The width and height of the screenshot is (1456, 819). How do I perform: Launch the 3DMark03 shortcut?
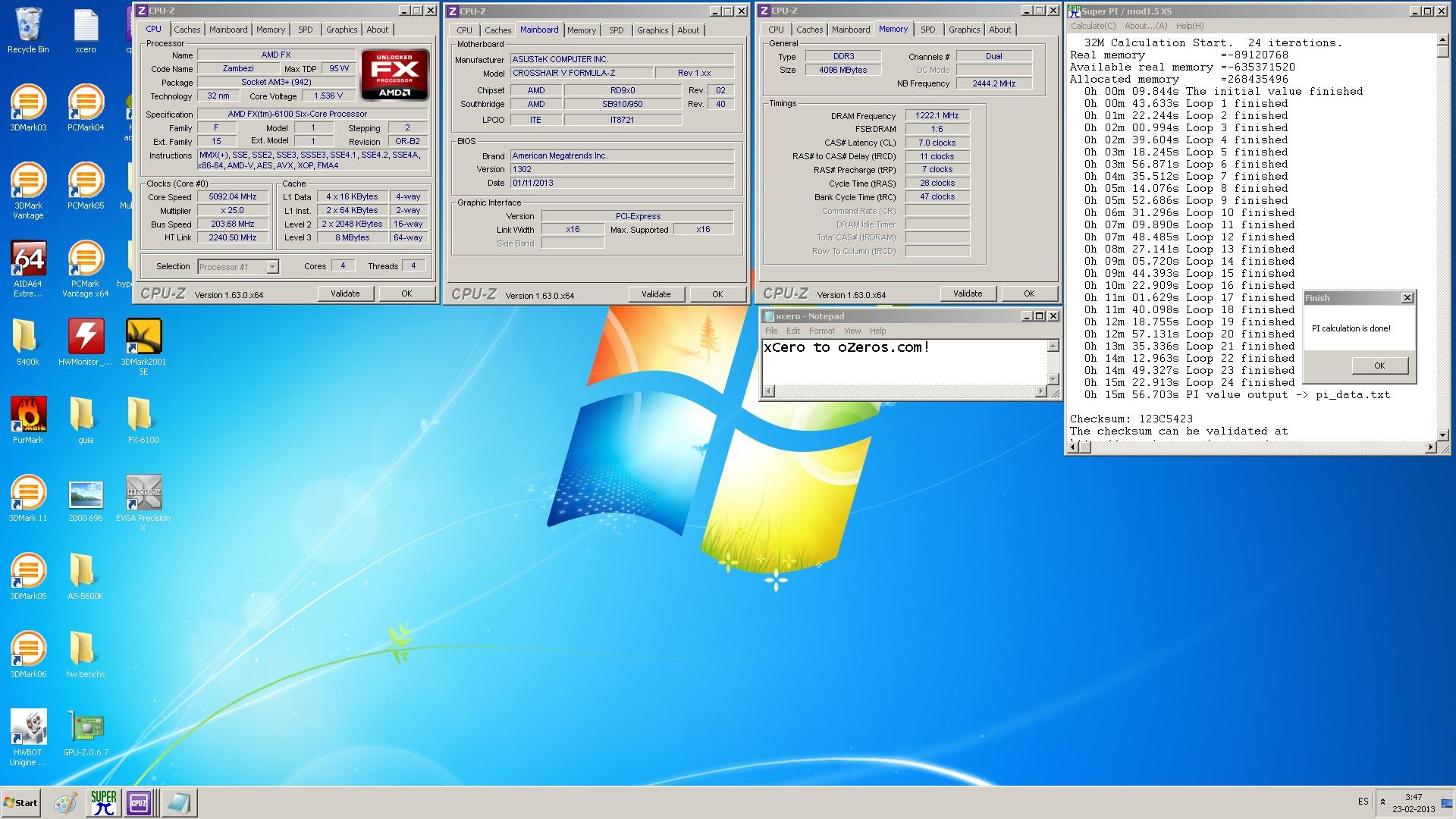click(28, 108)
